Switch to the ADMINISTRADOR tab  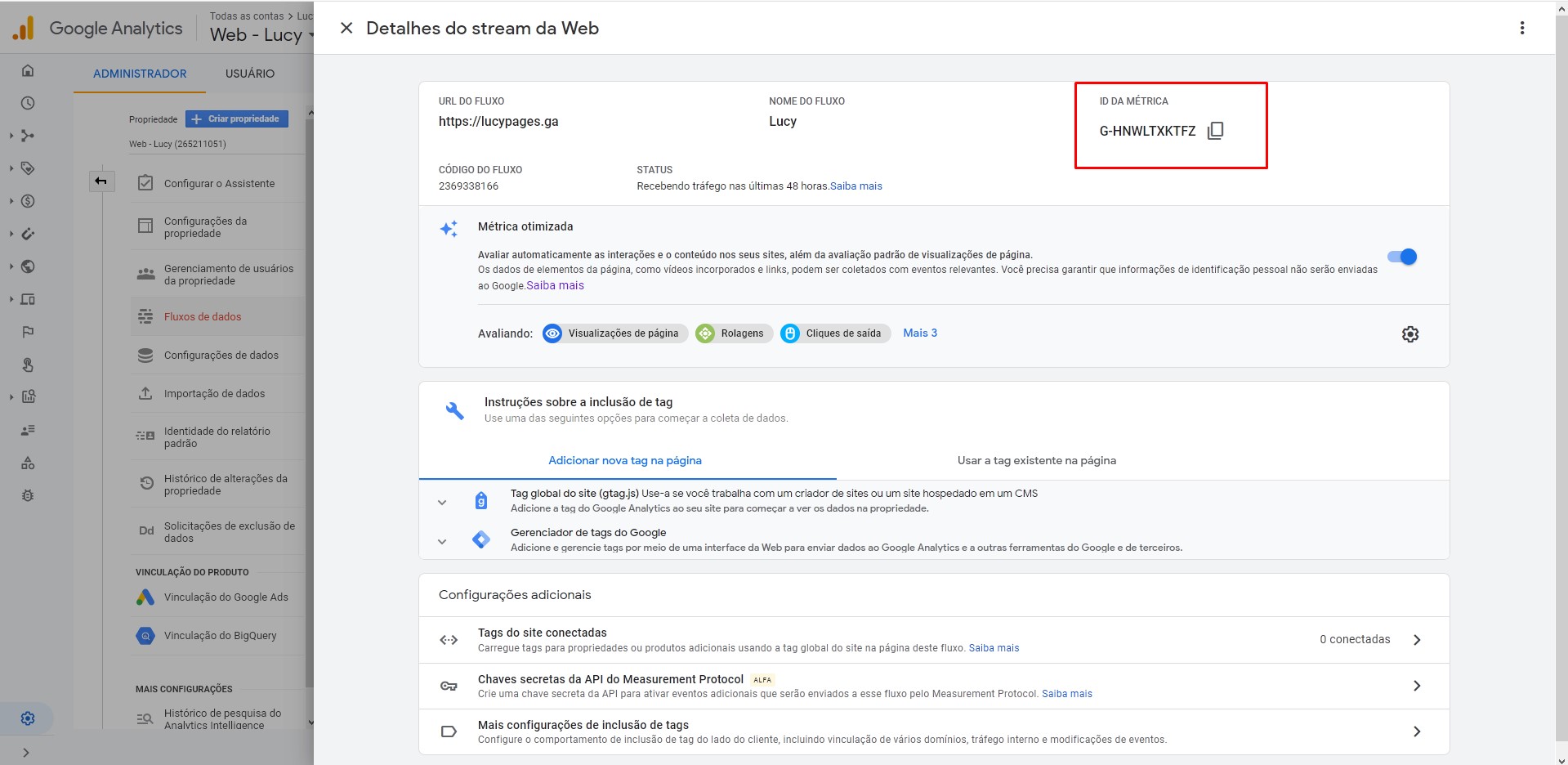(x=140, y=74)
